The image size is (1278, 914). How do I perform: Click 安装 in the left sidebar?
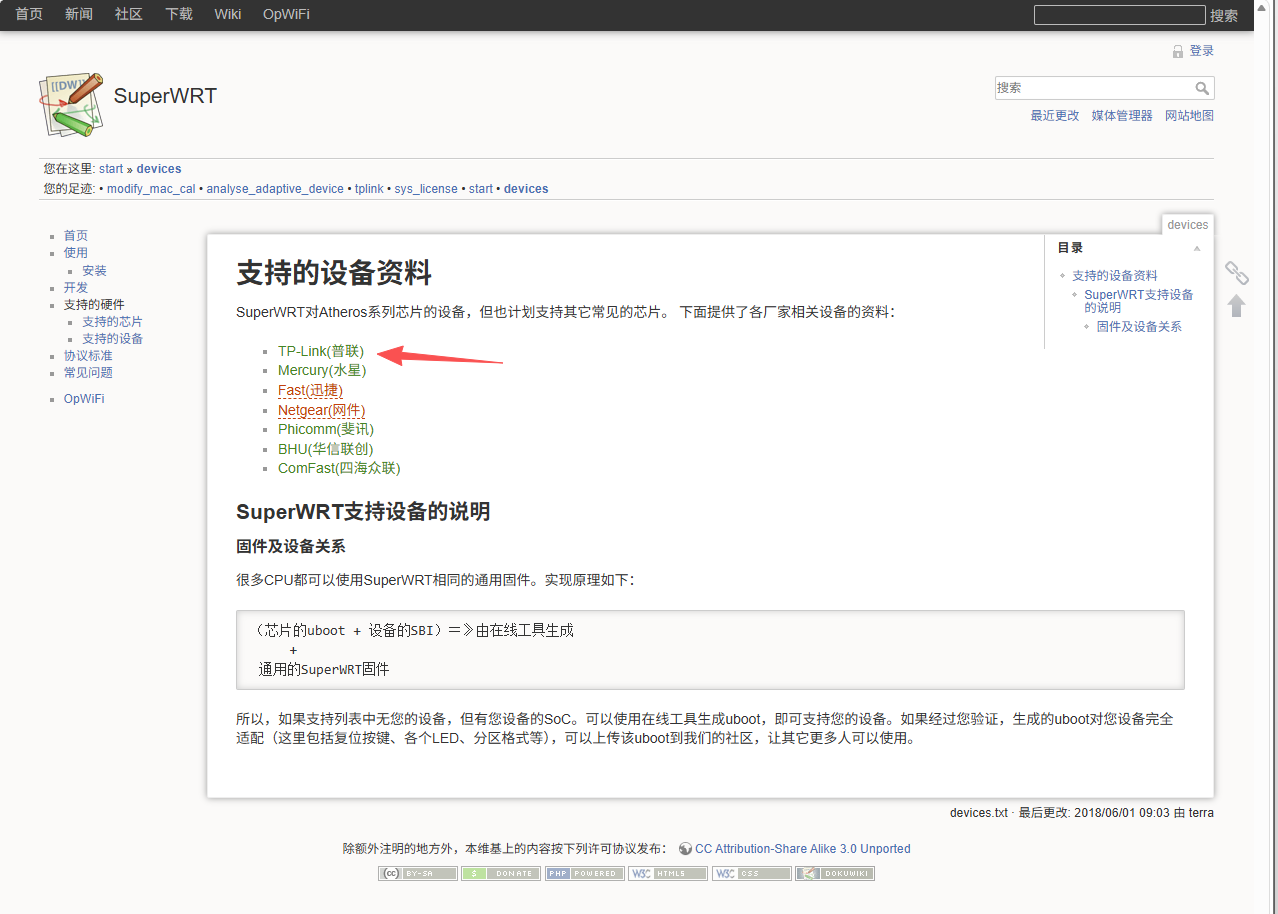coord(94,271)
